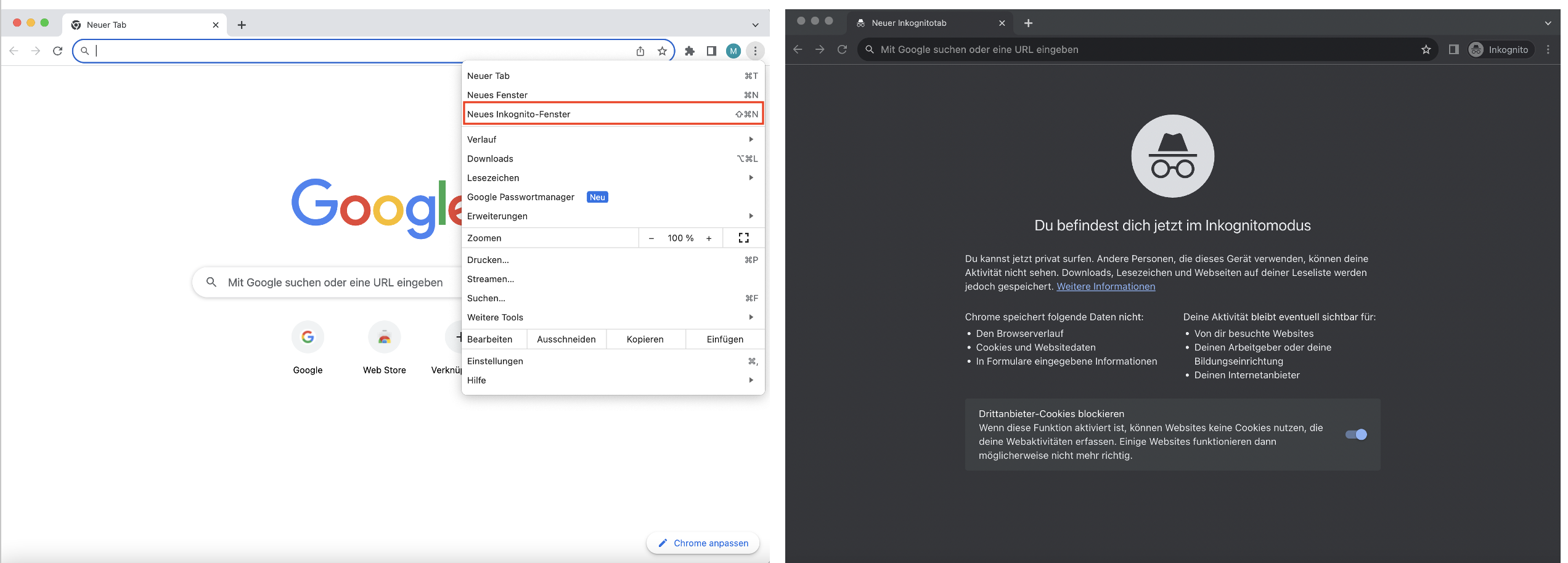Open the Weitere Informationen link
Viewport: 1568px width, 563px height.
pyautogui.click(x=1106, y=286)
